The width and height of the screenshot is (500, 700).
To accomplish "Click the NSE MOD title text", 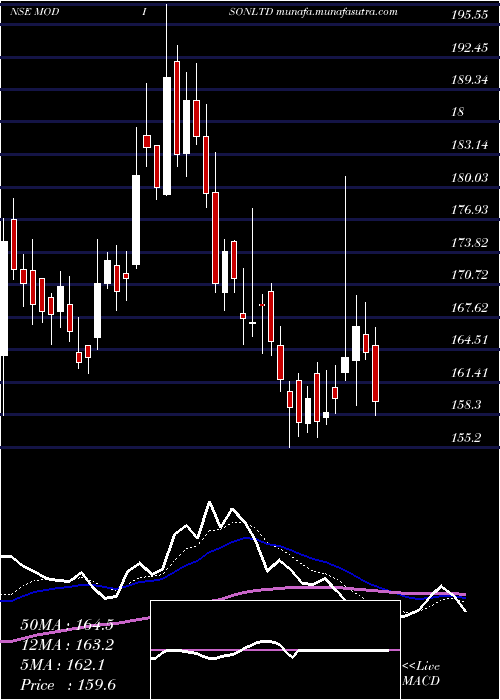I will point(34,12).
